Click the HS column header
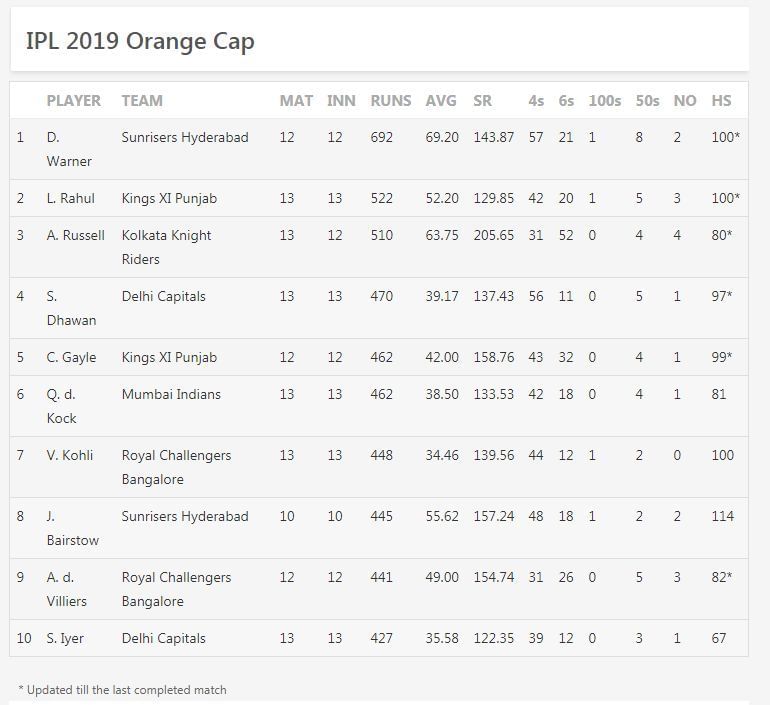 721,101
